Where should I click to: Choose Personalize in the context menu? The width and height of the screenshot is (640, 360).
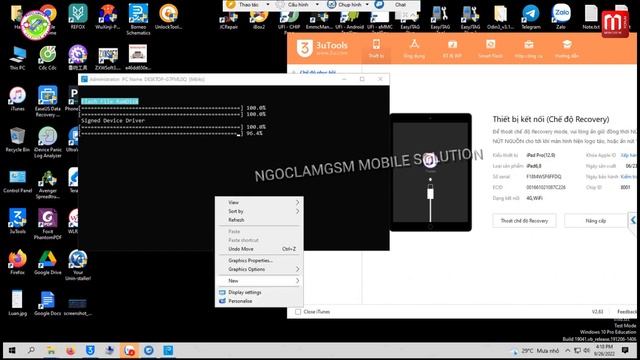pyautogui.click(x=260, y=301)
